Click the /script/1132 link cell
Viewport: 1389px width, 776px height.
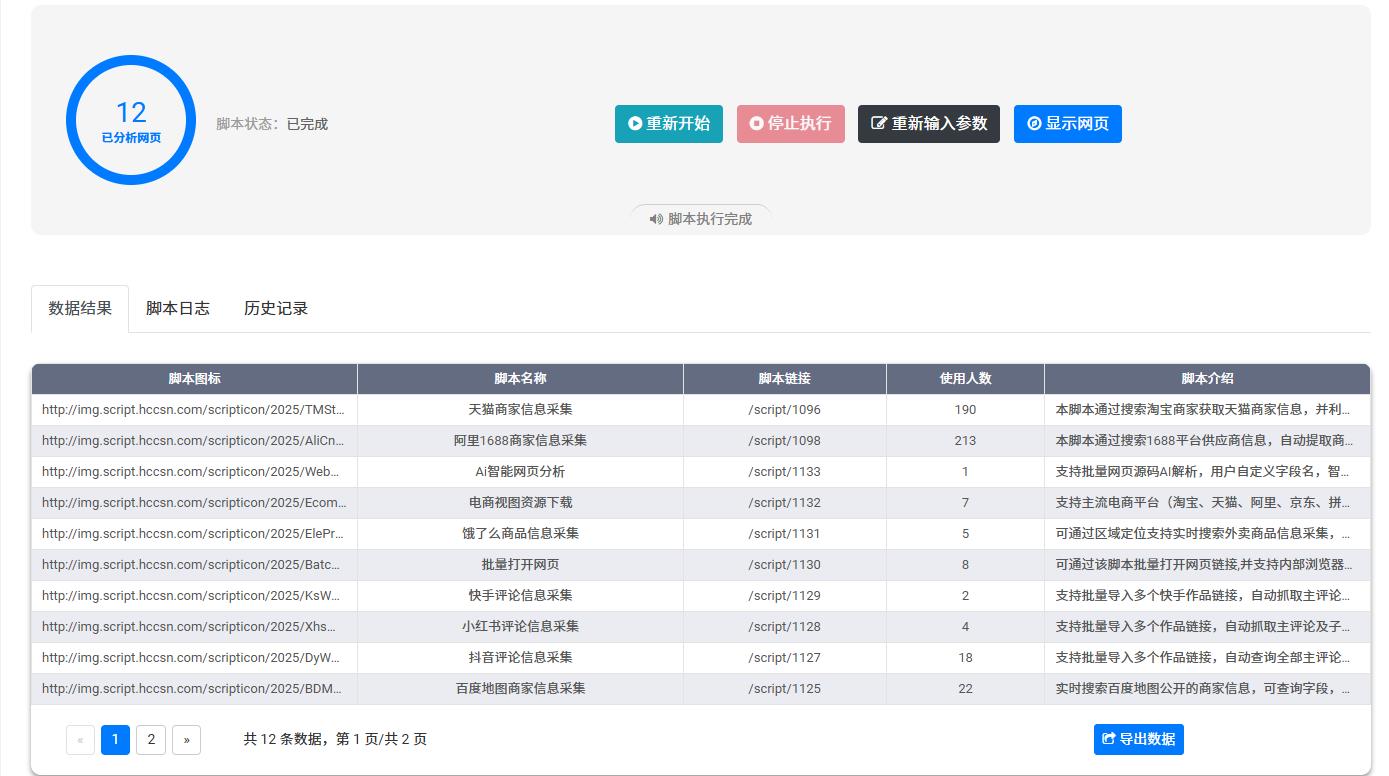785,503
